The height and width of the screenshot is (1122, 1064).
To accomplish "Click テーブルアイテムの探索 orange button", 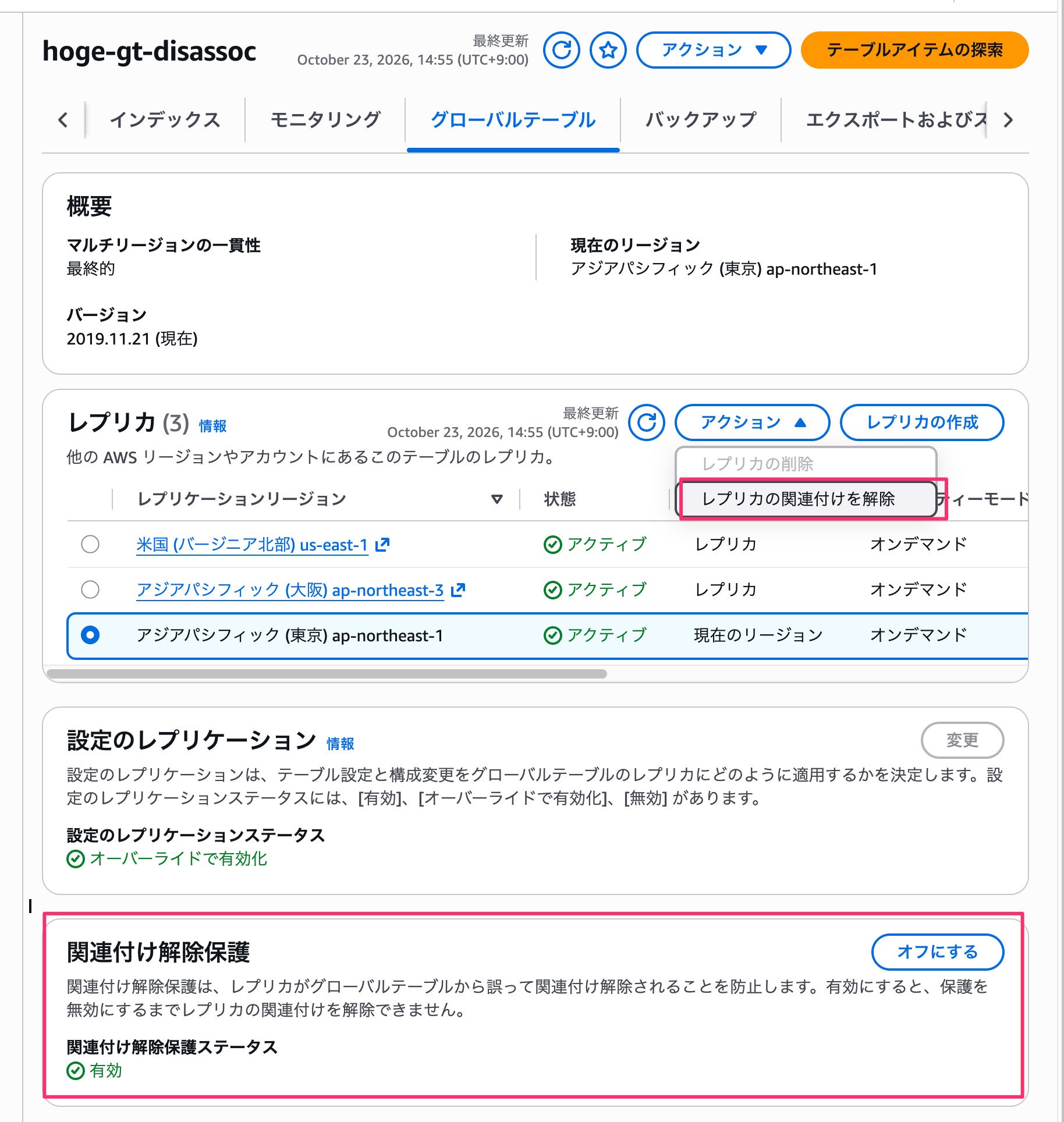I will (x=914, y=50).
